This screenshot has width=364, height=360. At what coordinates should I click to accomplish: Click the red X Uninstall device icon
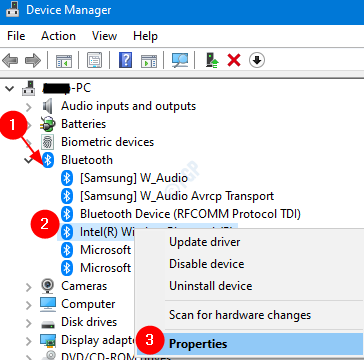(234, 61)
